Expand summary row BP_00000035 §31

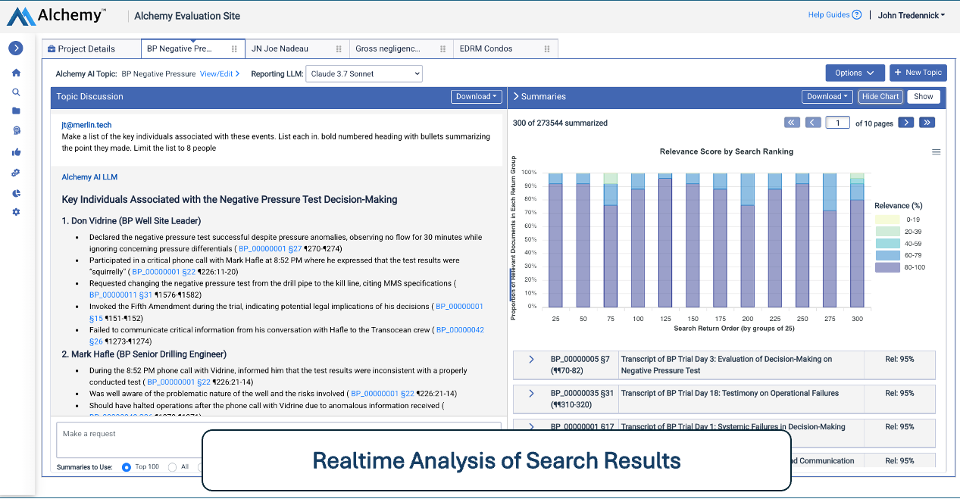tap(531, 393)
